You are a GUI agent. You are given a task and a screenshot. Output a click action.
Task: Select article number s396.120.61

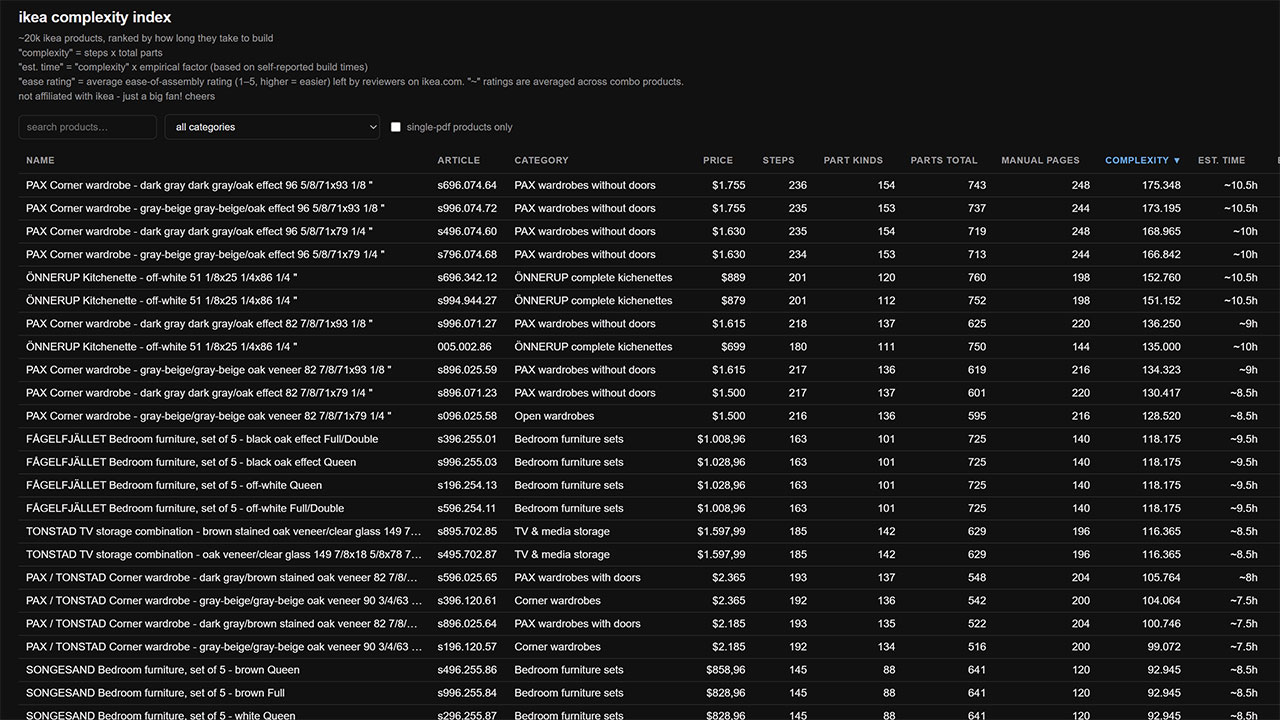[x=467, y=599]
